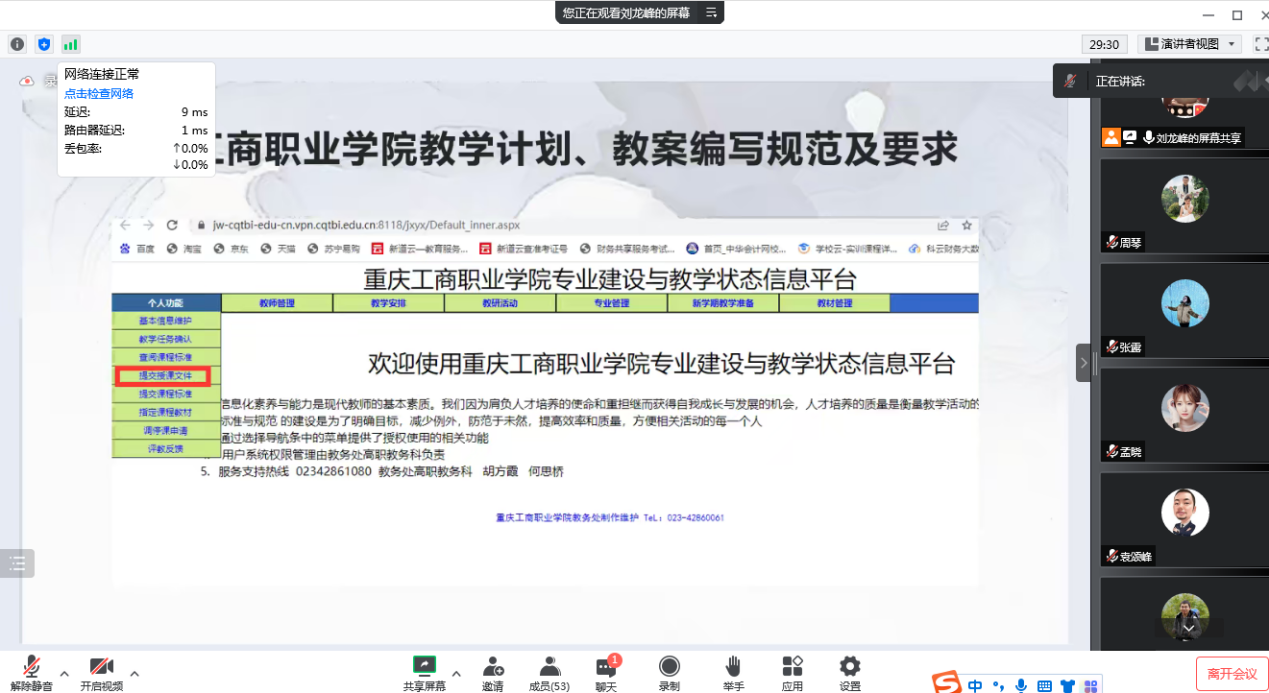Turn on camera with 开启视频
This screenshot has height=693, width=1269.
tap(101, 673)
